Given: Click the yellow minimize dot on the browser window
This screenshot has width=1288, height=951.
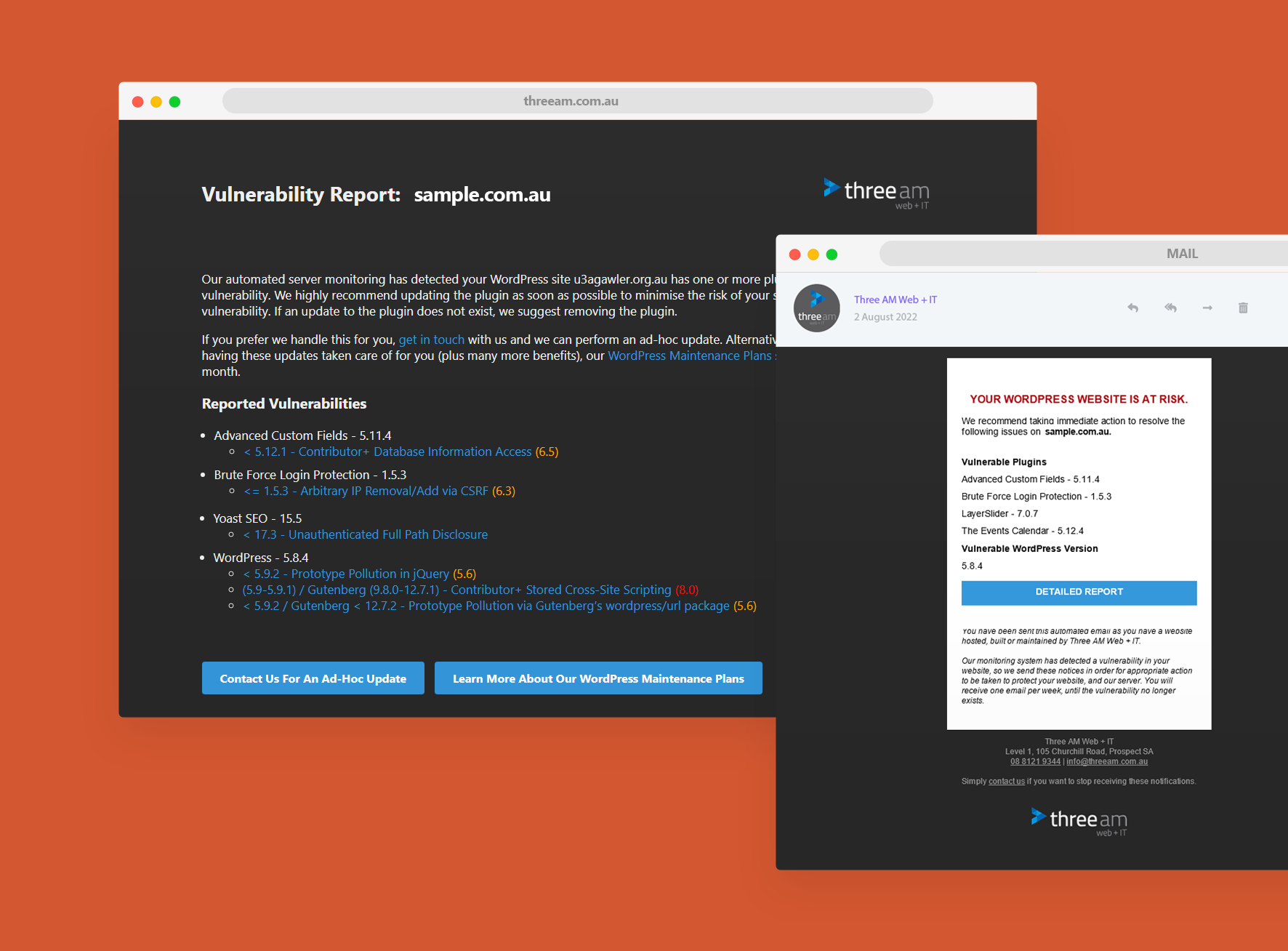Looking at the screenshot, I should pyautogui.click(x=156, y=102).
